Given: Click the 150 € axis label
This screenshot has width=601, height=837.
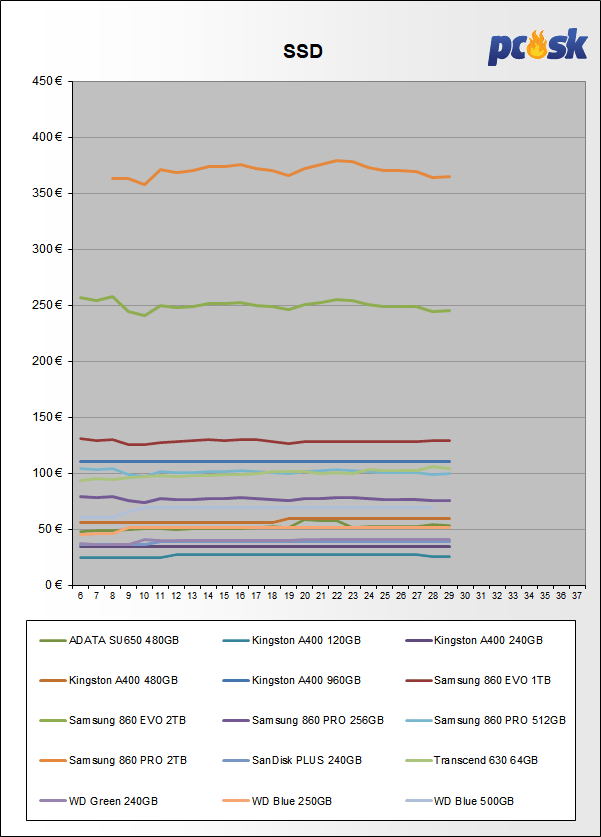Looking at the screenshot, I should pyautogui.click(x=47, y=417).
